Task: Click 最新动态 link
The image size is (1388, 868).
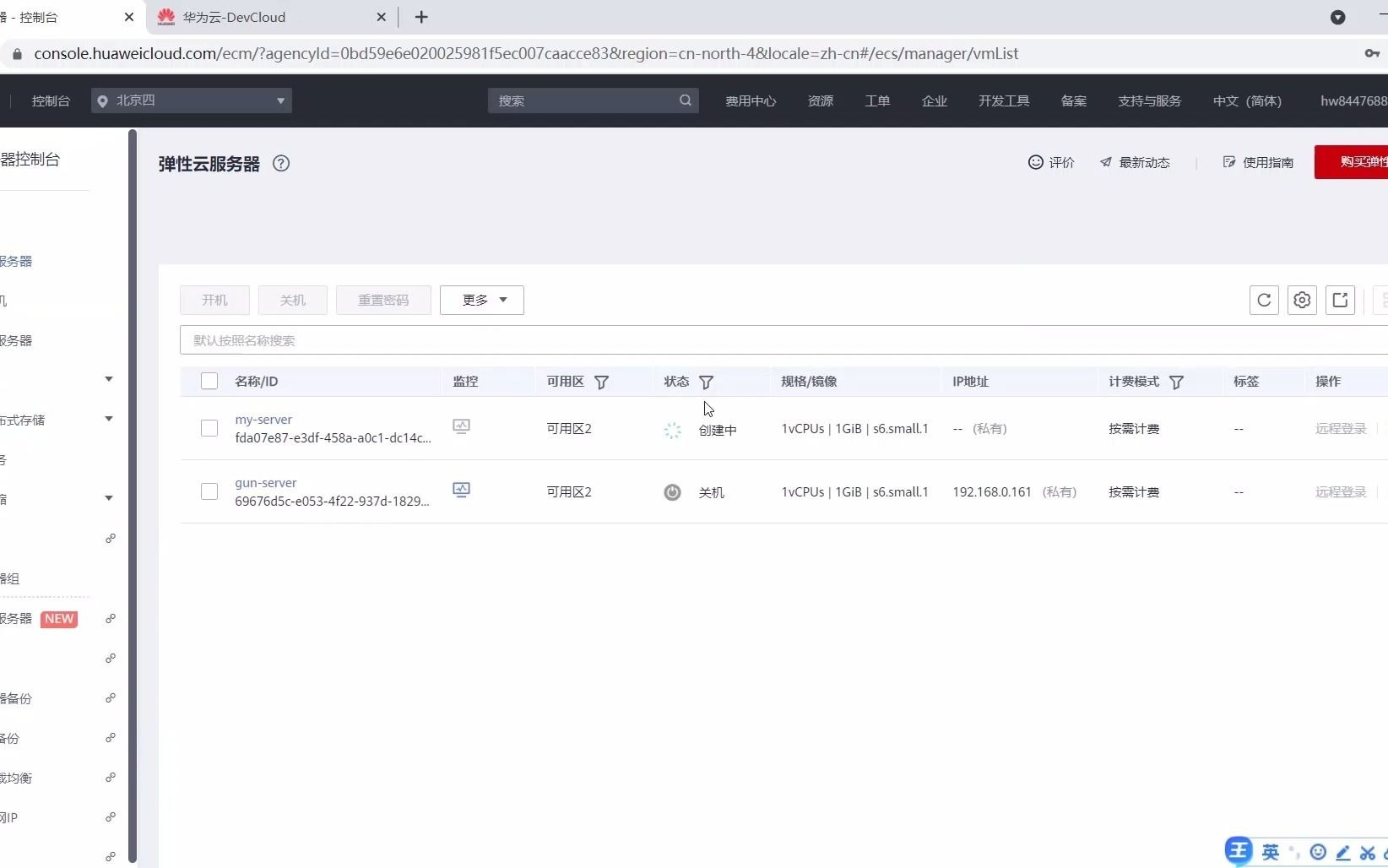Action: [1135, 162]
